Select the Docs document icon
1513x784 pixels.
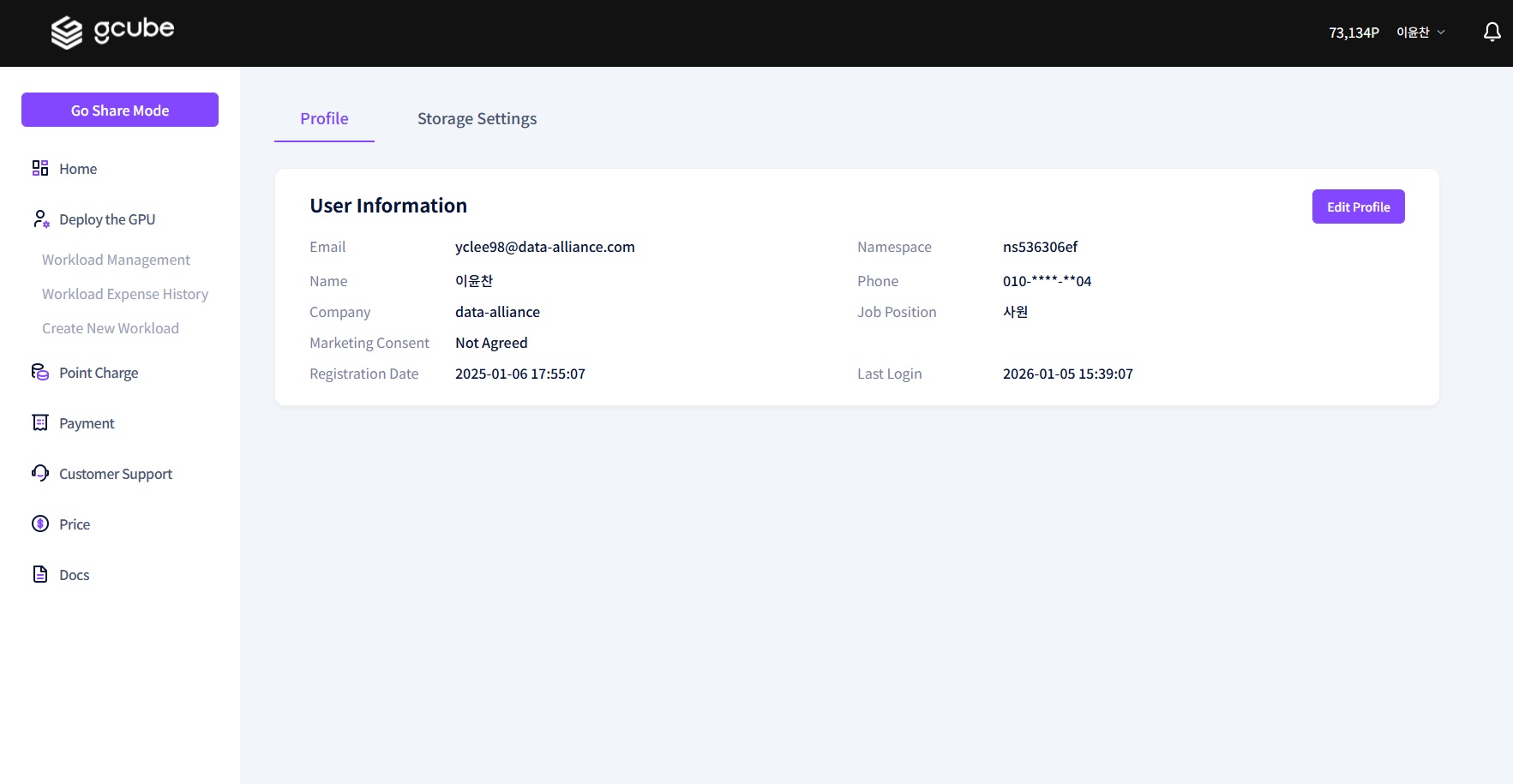click(x=39, y=574)
